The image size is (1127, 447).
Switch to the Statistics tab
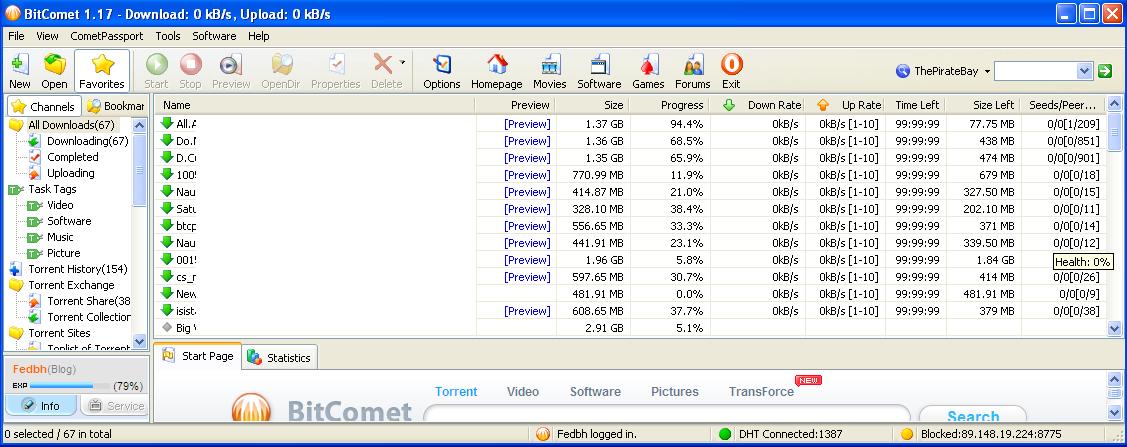pyautogui.click(x=279, y=357)
